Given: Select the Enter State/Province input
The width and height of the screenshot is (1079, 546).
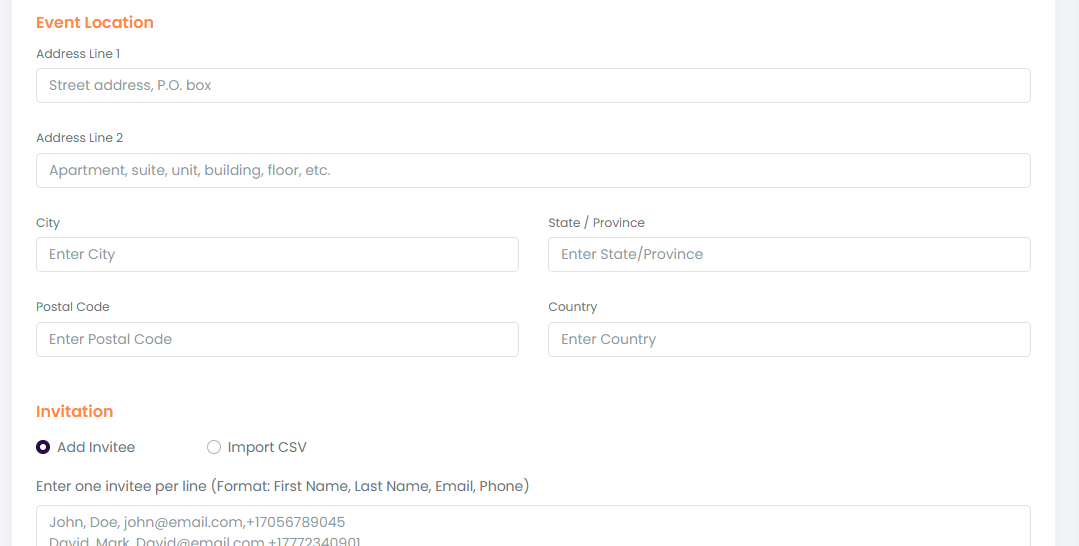Looking at the screenshot, I should (789, 254).
